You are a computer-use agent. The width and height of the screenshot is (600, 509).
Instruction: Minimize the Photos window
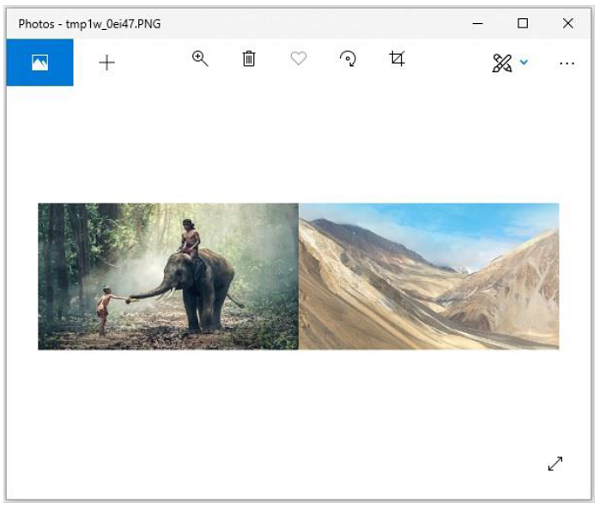475,23
